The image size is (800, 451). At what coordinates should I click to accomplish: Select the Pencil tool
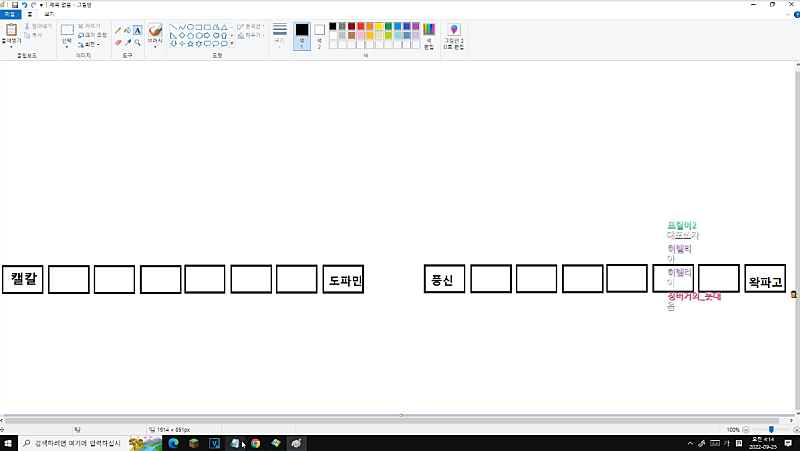tap(118, 31)
